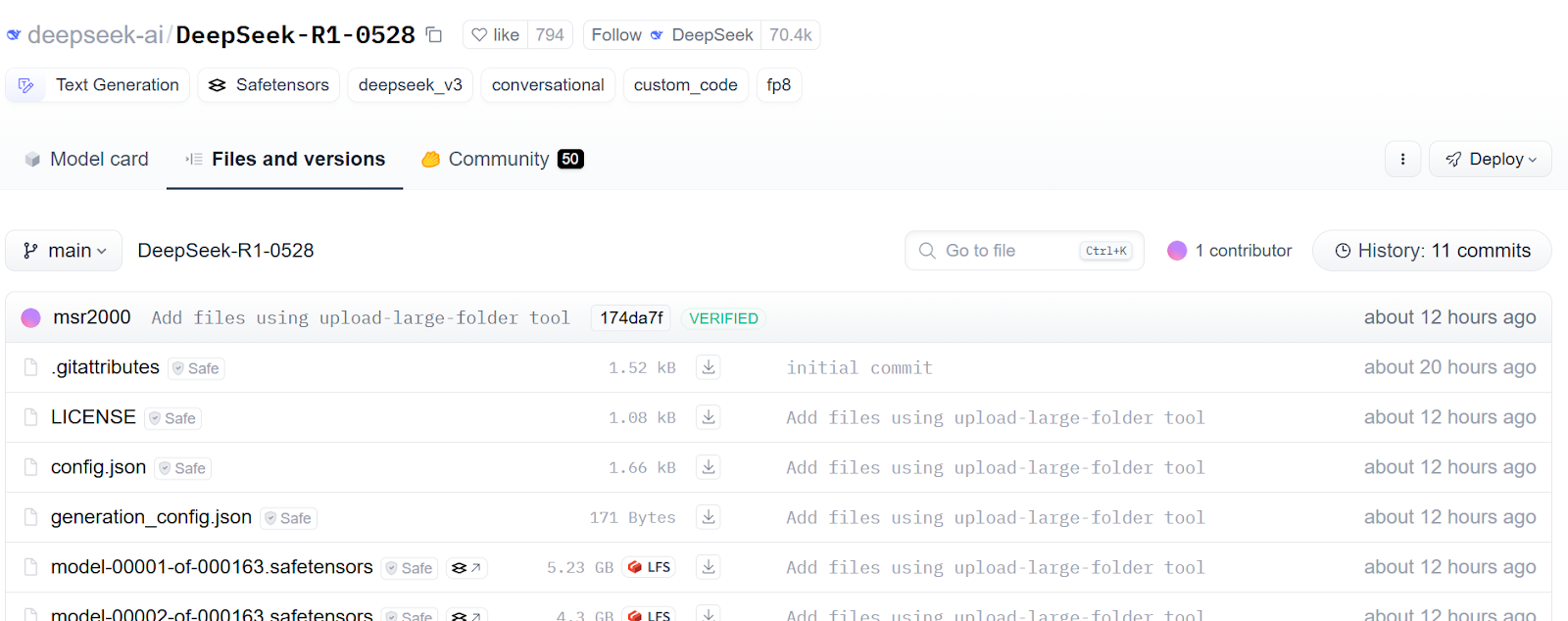
Task: Open commit message in the LICENSE row
Action: 996,417
